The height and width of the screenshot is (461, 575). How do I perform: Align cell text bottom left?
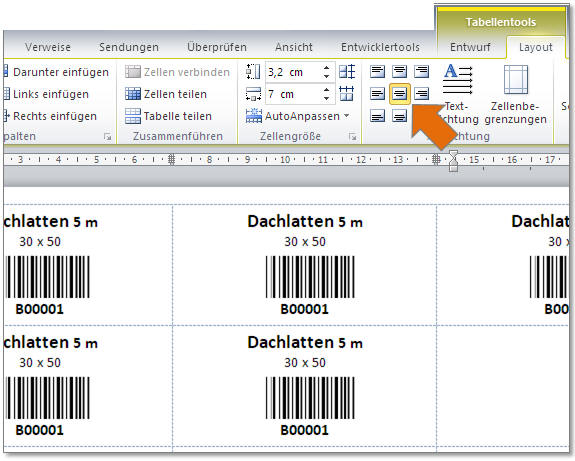click(x=377, y=116)
